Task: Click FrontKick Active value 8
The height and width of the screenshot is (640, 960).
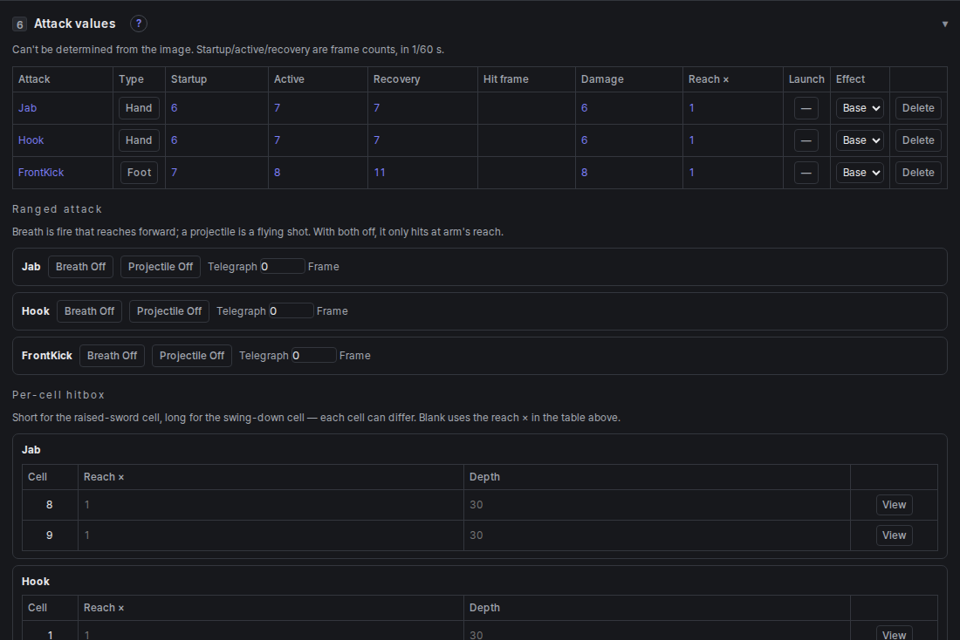Action: [x=277, y=173]
